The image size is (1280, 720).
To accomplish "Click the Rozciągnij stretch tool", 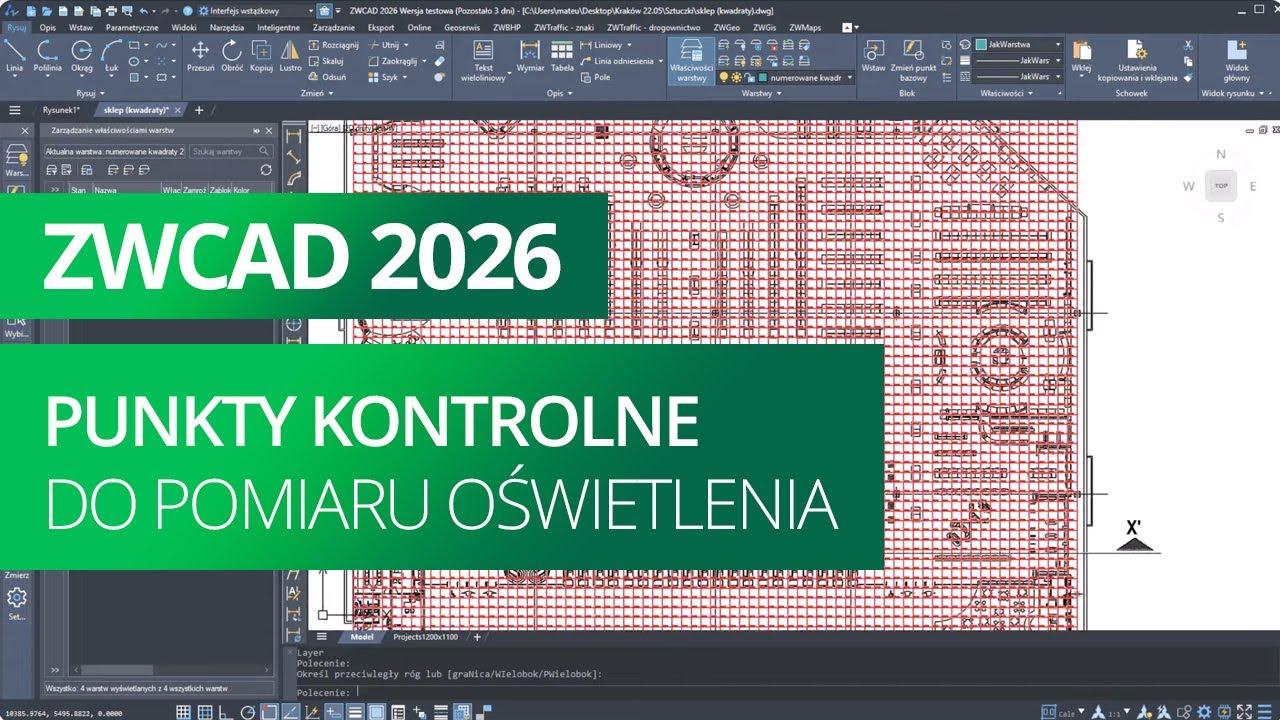I will [333, 45].
